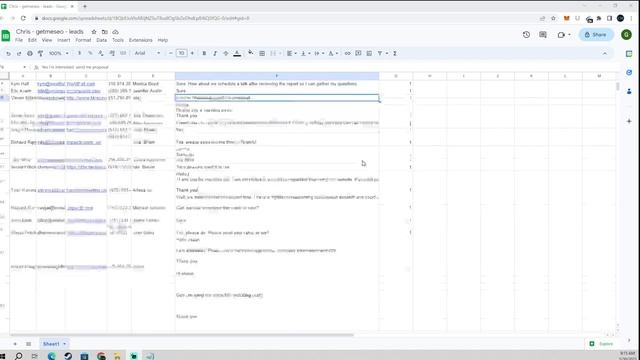640x360 pixels.
Task: Decrease decimal places
Action: coord(101,53)
